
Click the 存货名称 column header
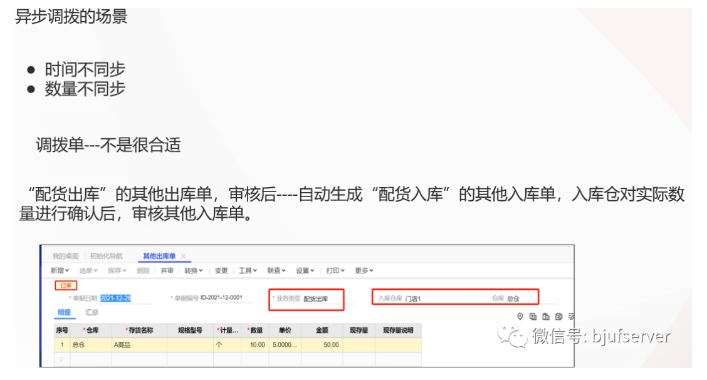(139, 330)
